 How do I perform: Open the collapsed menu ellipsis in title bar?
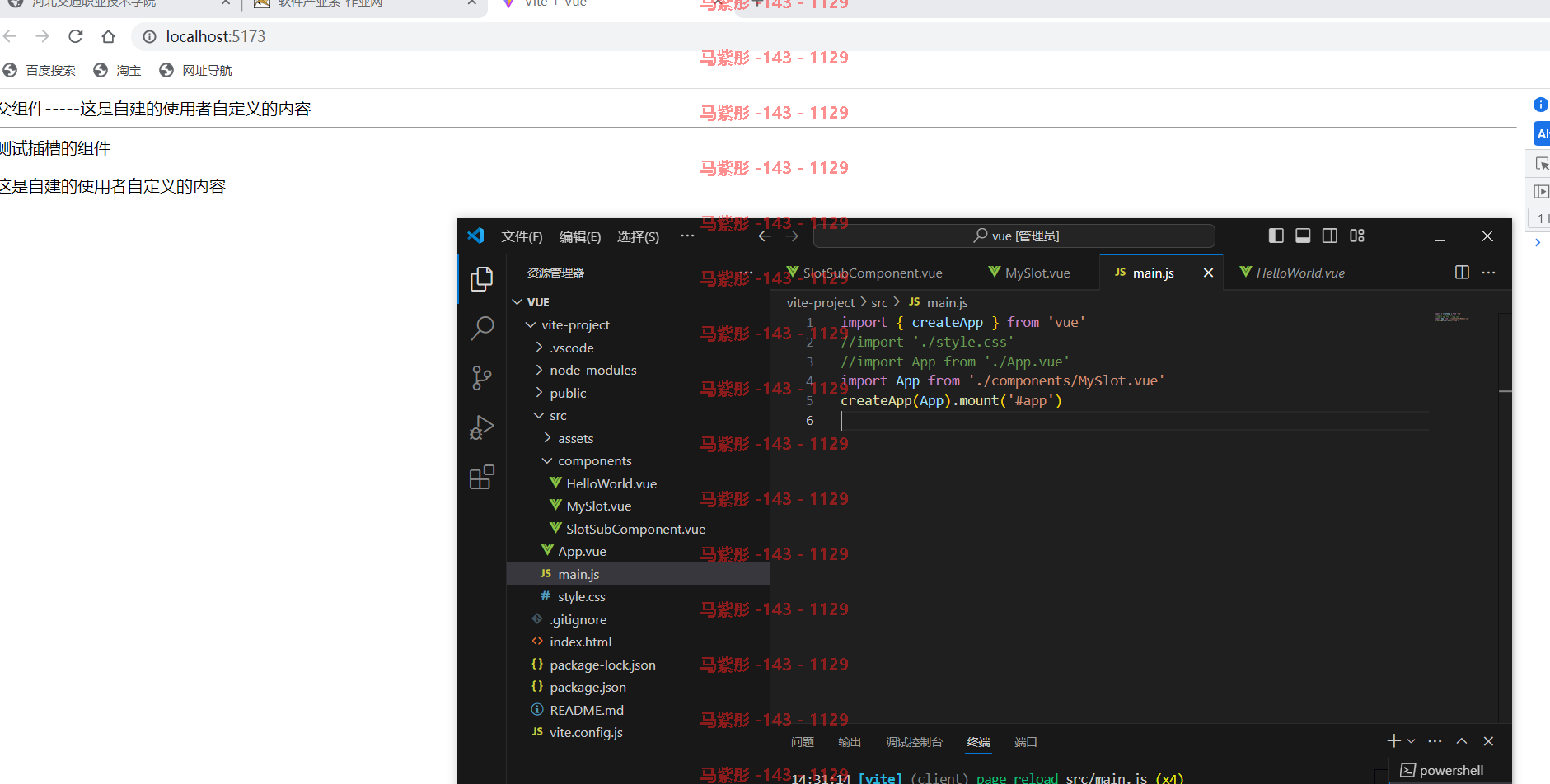pyautogui.click(x=687, y=236)
